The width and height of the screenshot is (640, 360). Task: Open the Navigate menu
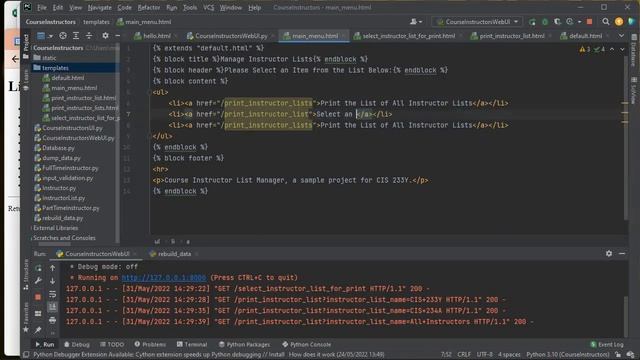pos(100,7)
